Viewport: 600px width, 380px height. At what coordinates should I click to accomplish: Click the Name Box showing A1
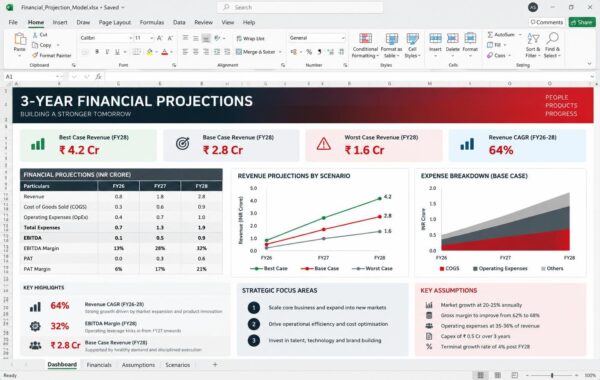[33, 77]
